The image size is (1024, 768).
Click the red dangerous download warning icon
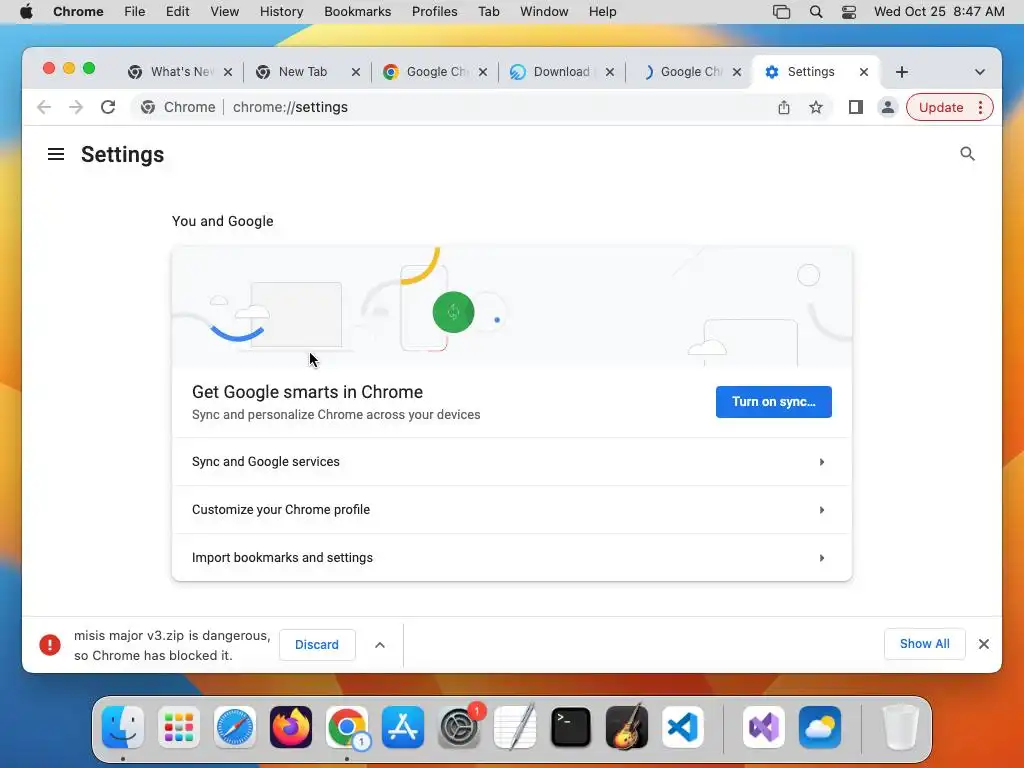[50, 645]
